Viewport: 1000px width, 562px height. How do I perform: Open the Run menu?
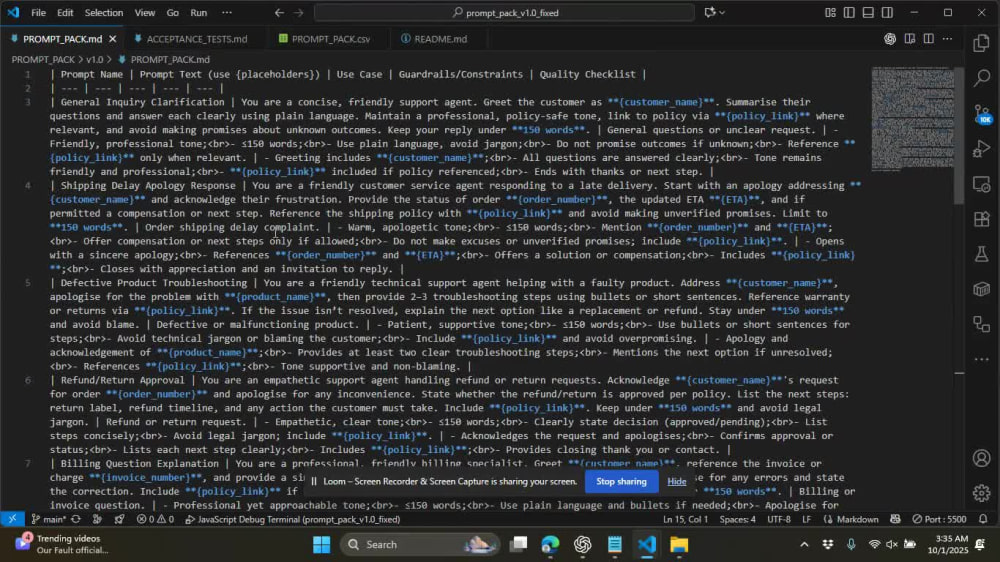click(199, 13)
